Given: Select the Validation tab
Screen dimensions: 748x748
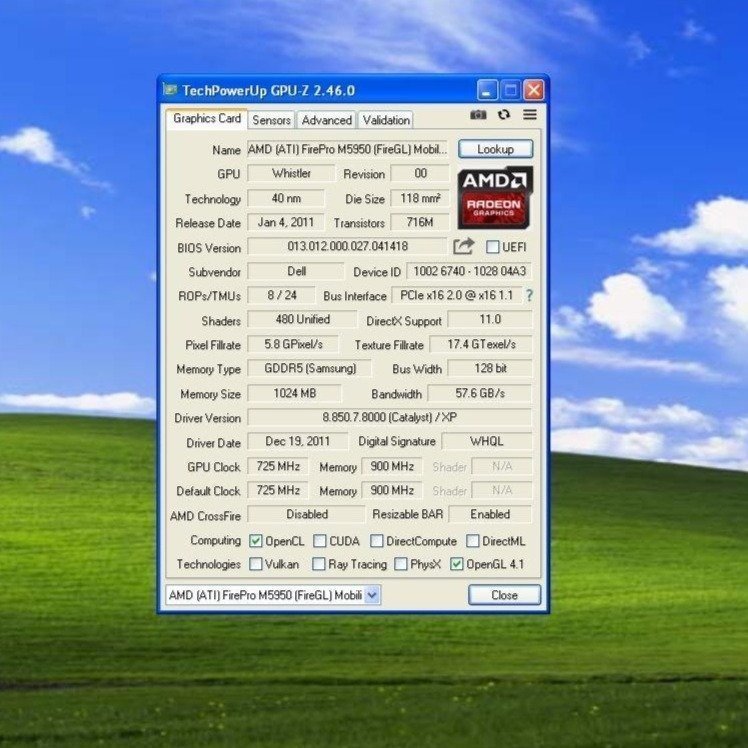Looking at the screenshot, I should [386, 120].
